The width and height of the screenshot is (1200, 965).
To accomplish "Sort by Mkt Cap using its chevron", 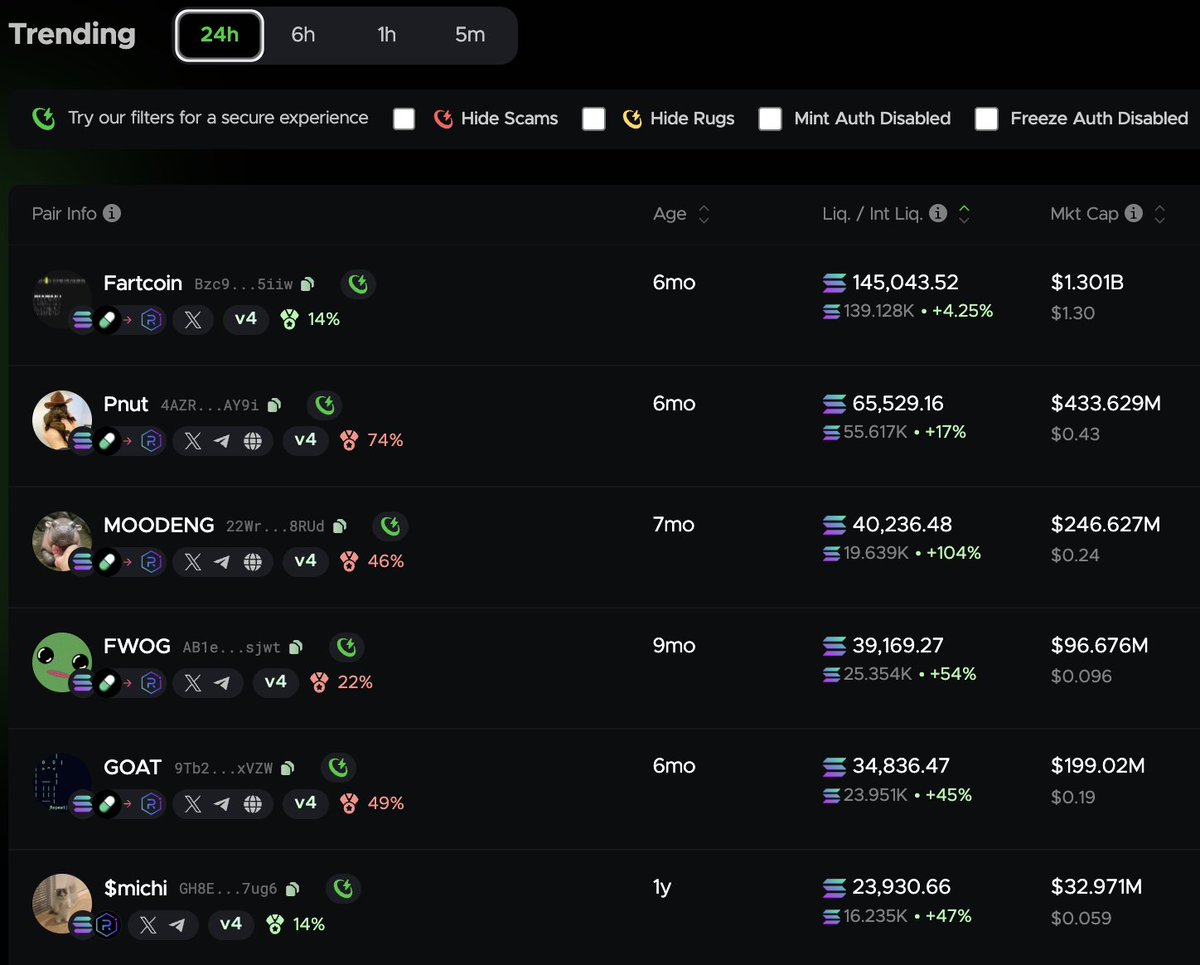I will [x=1159, y=213].
